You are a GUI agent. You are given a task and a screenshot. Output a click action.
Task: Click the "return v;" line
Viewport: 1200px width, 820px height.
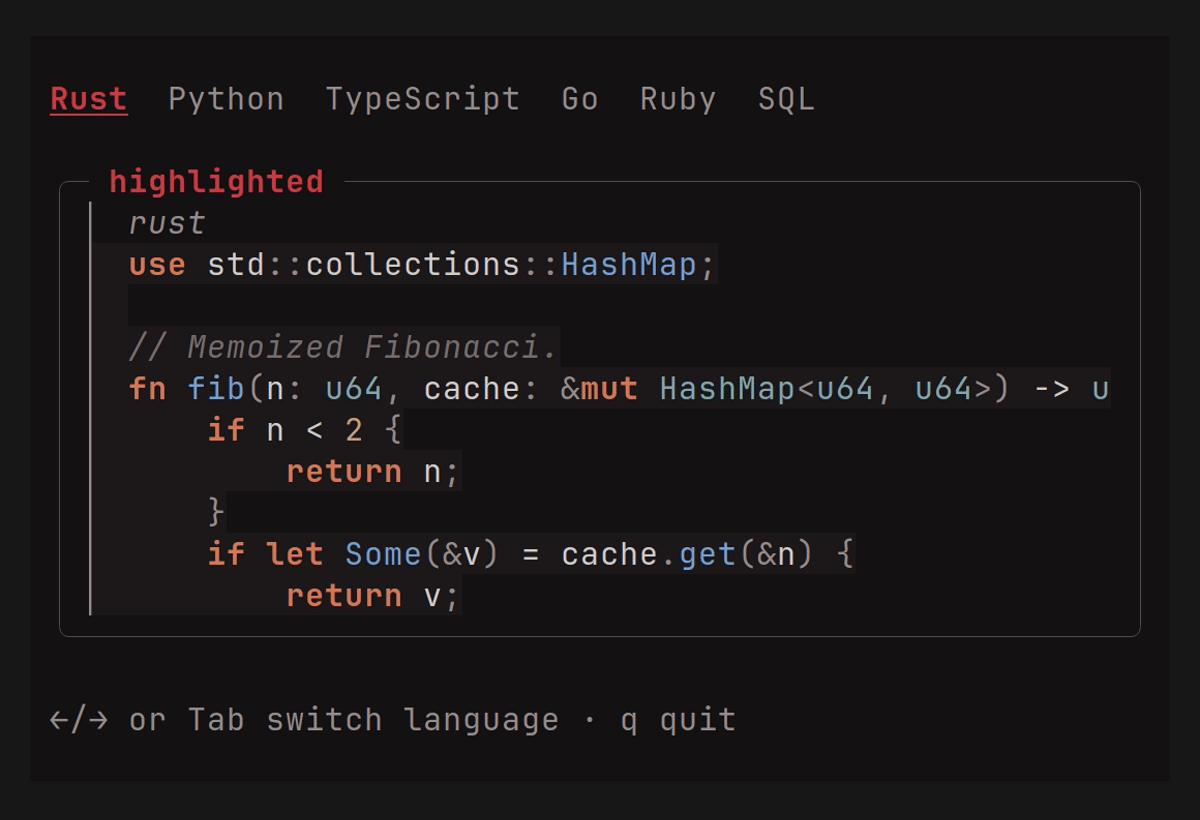[374, 596]
